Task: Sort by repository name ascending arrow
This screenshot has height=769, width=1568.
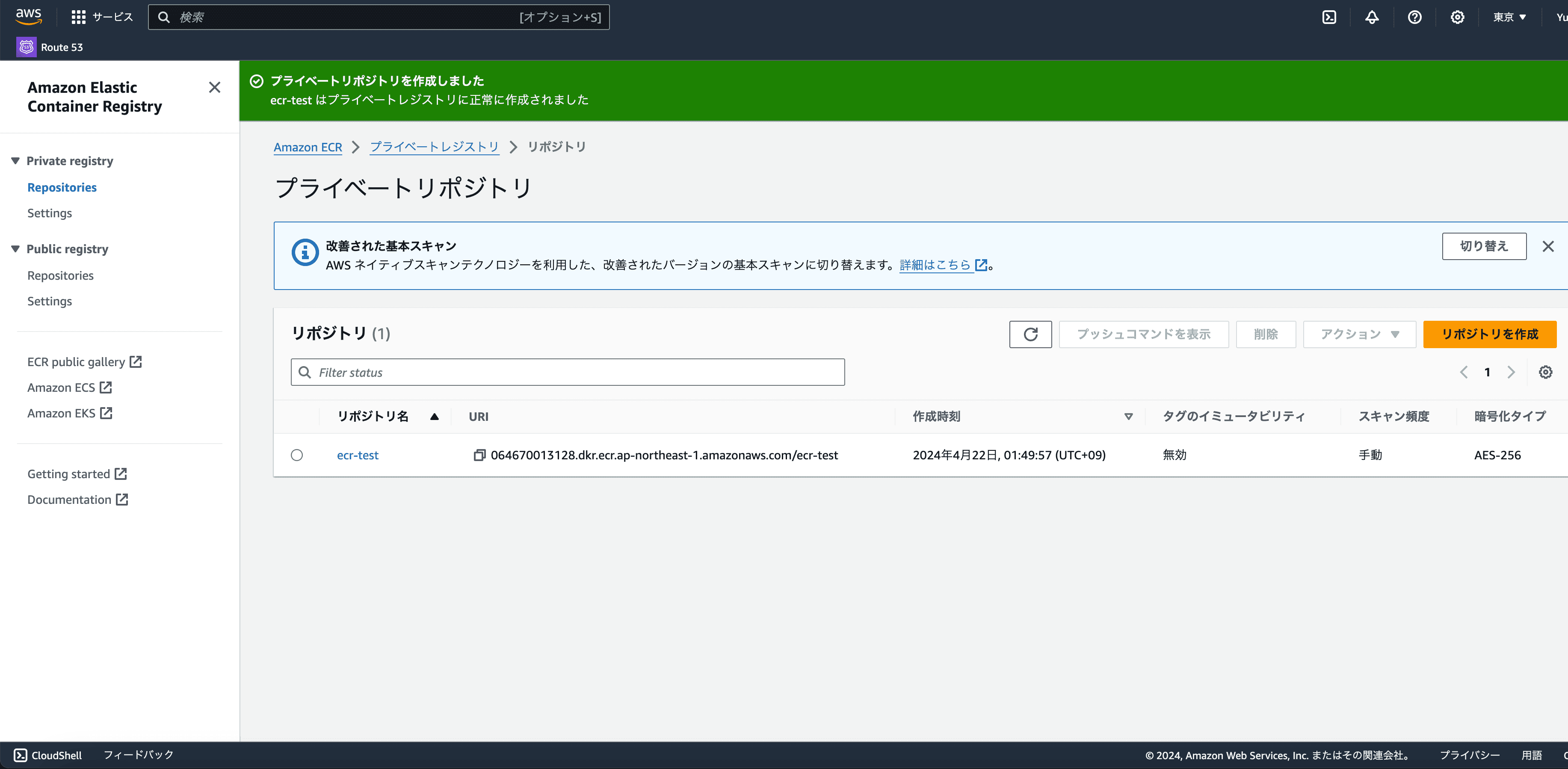Action: point(435,417)
